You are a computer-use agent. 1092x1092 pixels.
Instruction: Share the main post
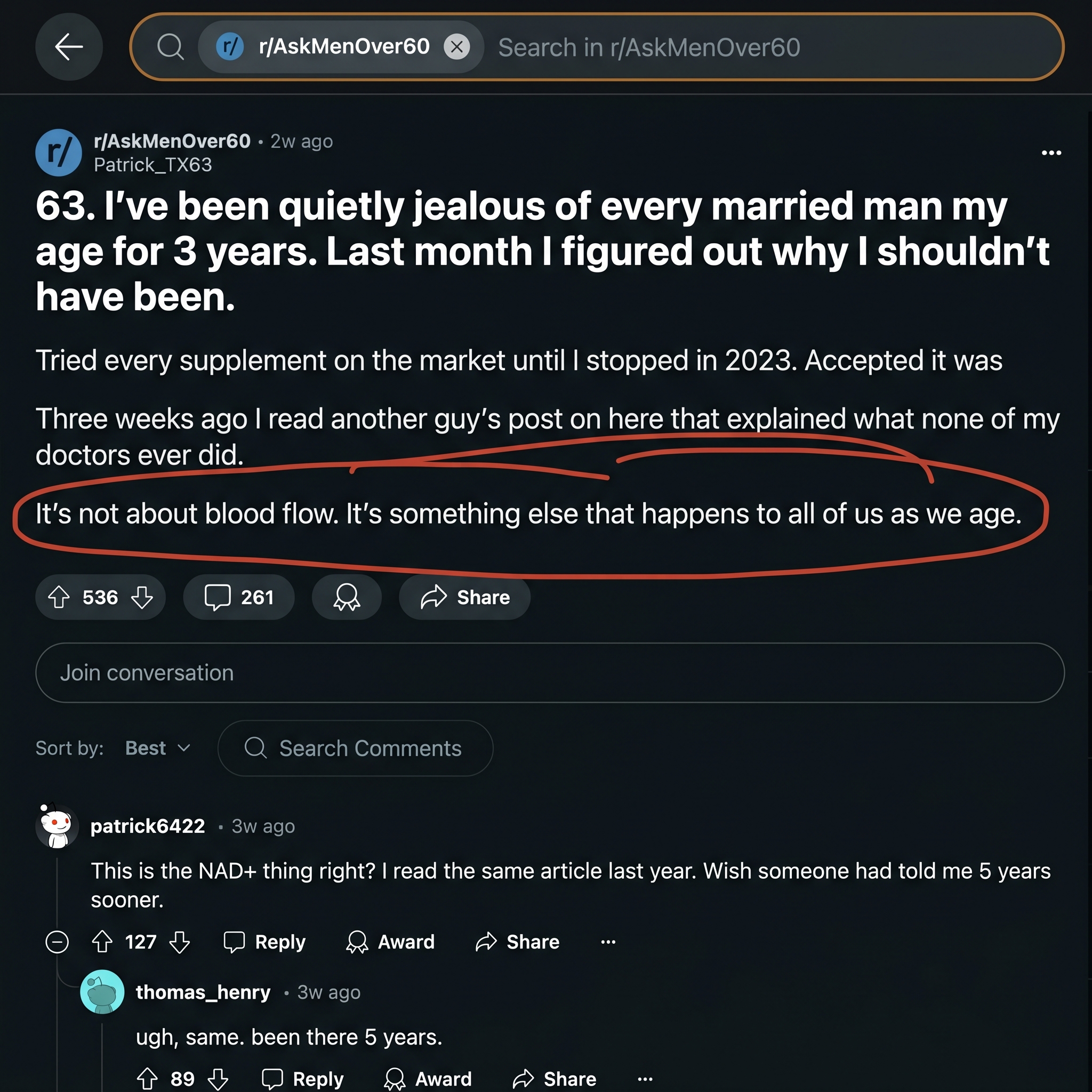(464, 597)
